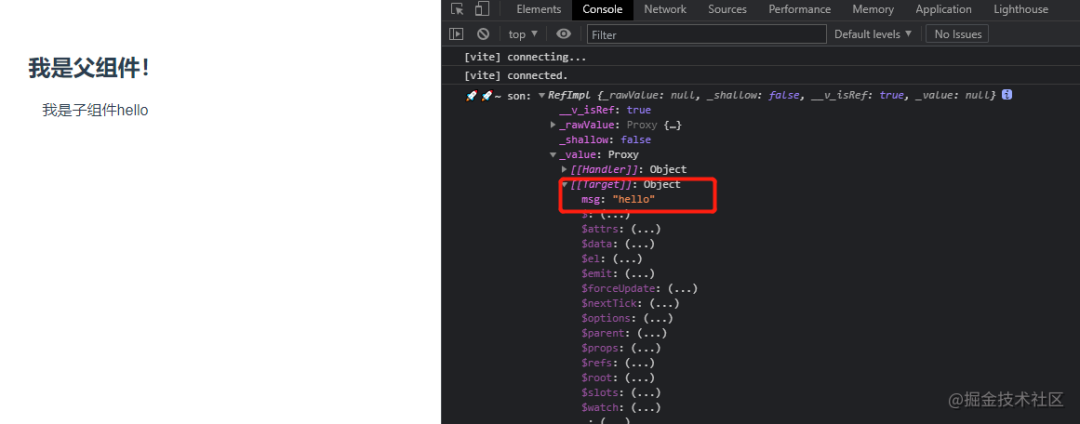Screen dimensions: 1080x424
Task: Collapse the [[Target]] Object node
Action: (564, 185)
